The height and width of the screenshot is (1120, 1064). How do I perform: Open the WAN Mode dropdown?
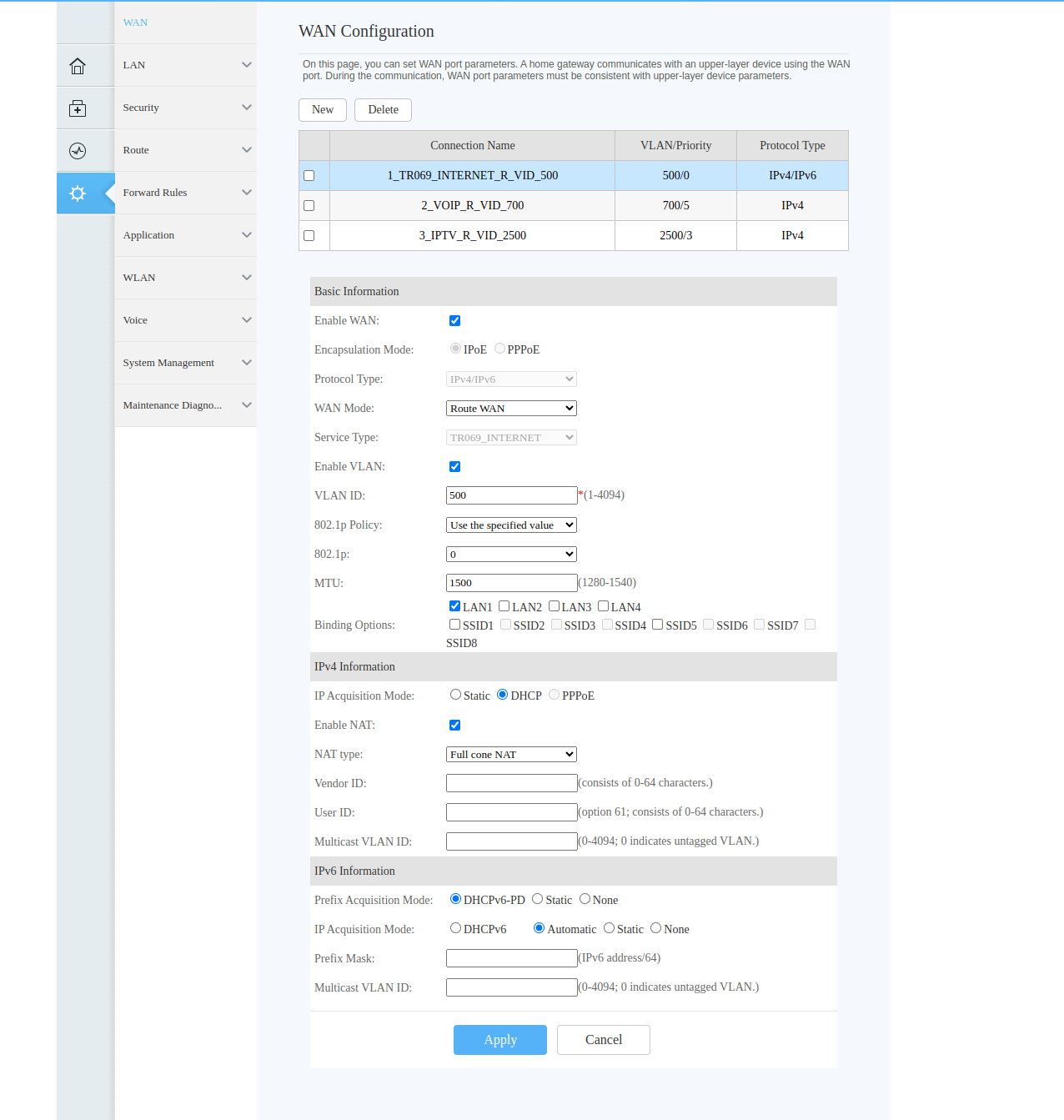coord(511,409)
